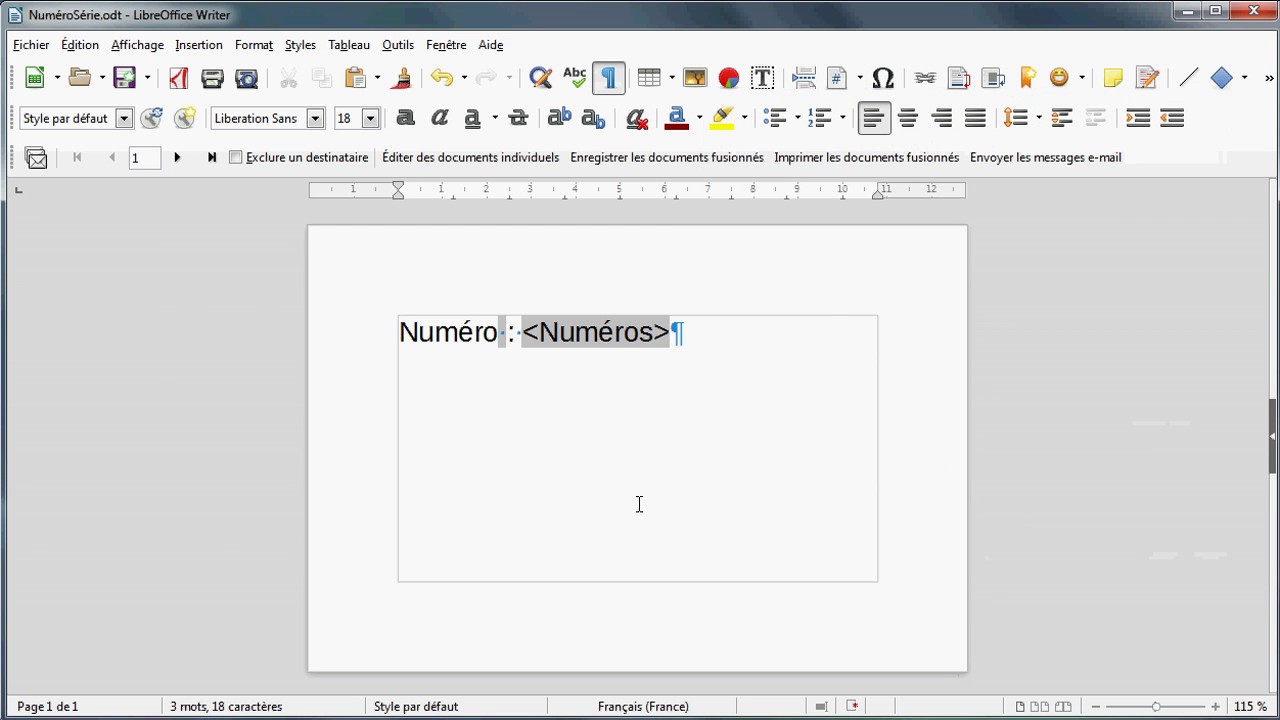Select the Line drawing tool

[x=1188, y=78]
